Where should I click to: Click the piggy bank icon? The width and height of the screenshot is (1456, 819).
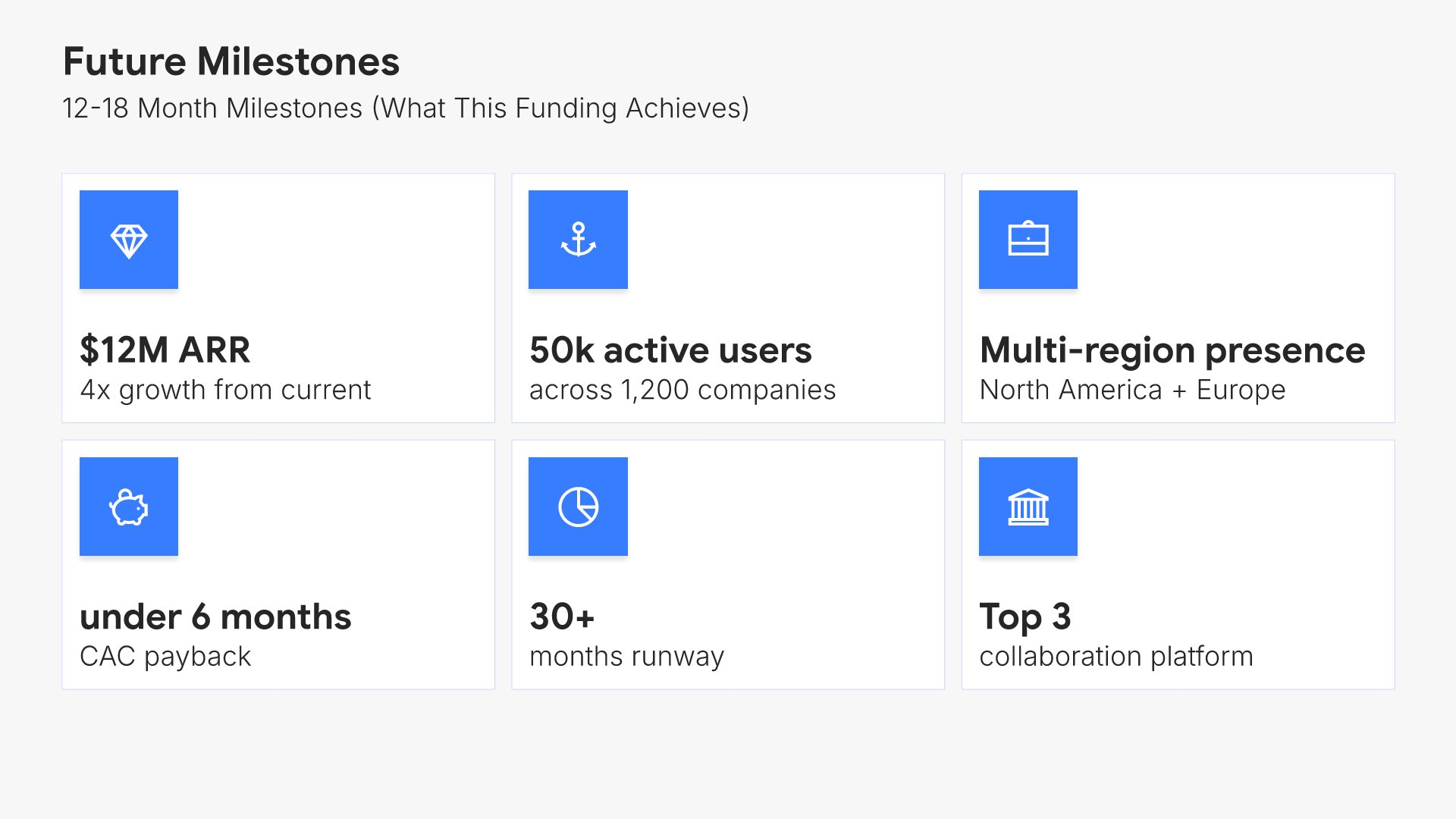pyautogui.click(x=129, y=507)
